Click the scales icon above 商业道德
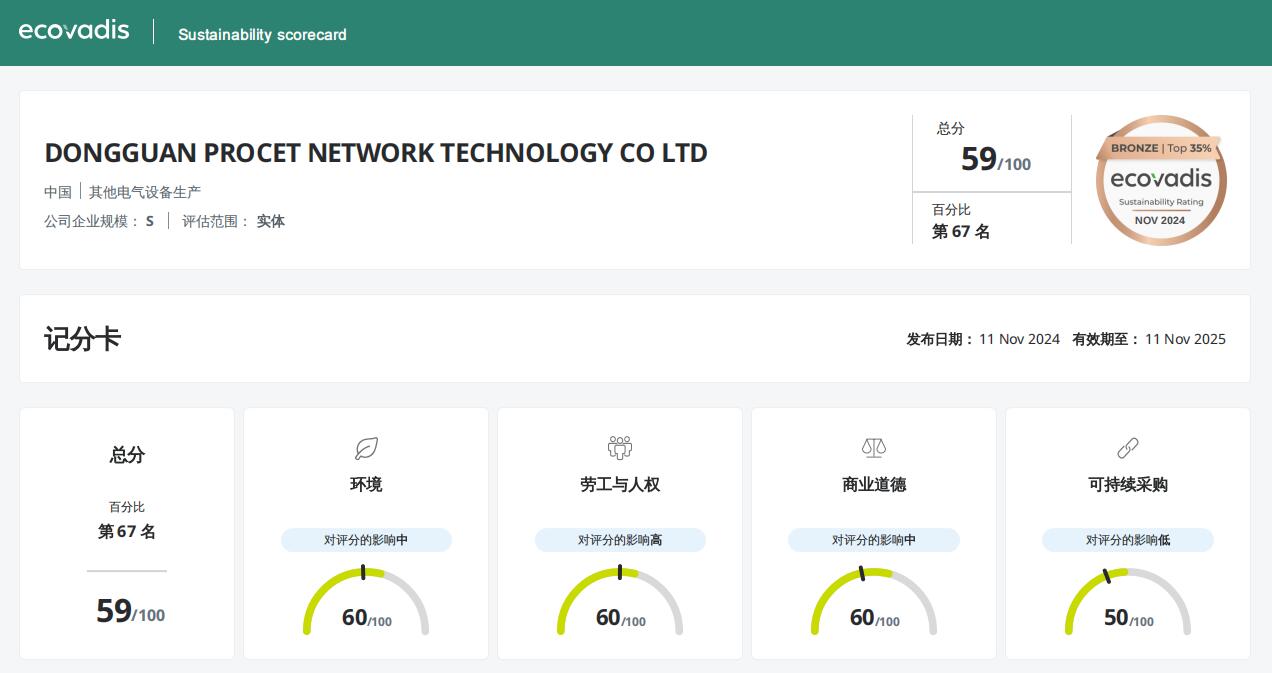The image size is (1272, 673). tap(874, 448)
